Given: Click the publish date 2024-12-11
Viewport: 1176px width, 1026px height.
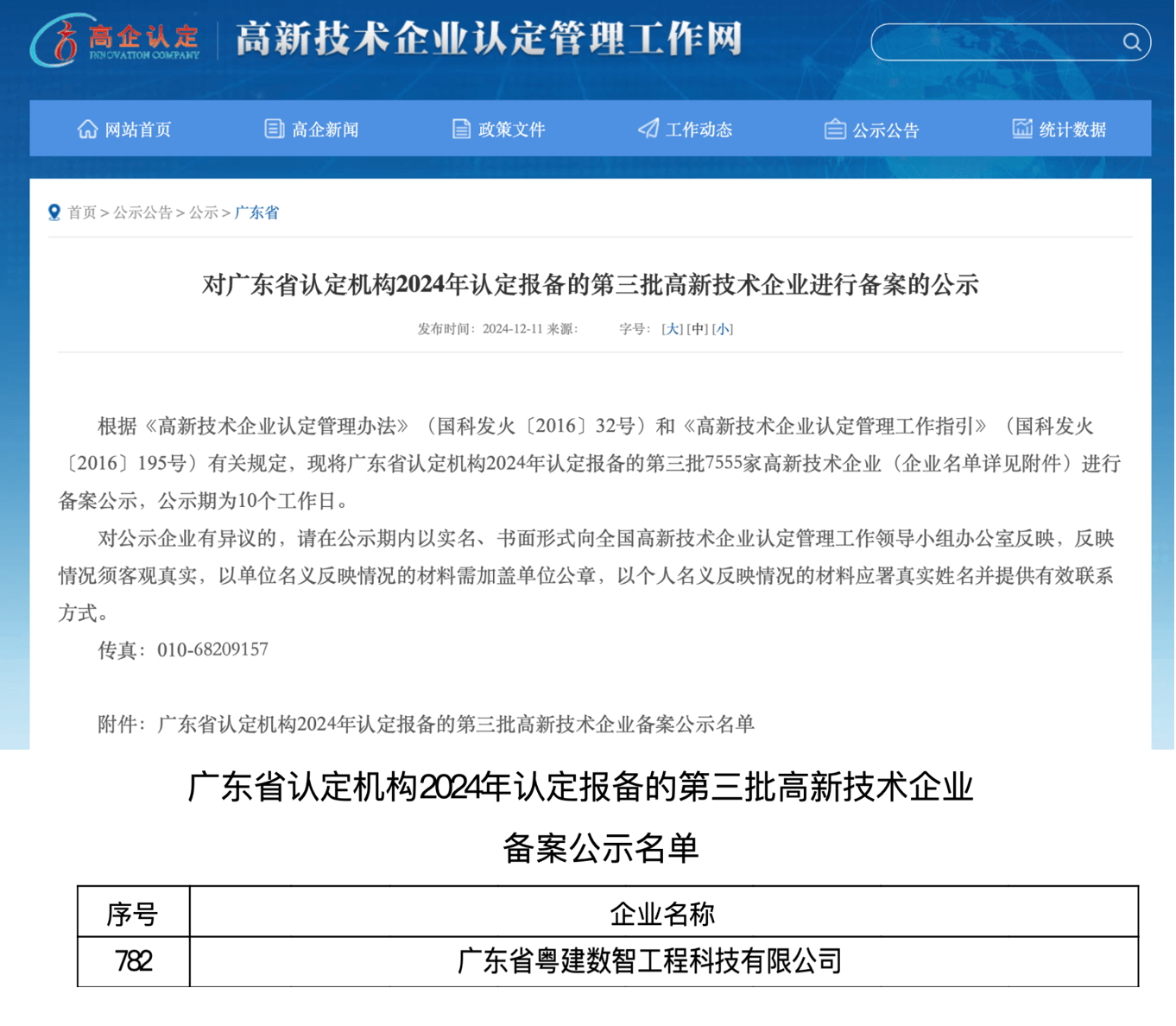Looking at the screenshot, I should 512,329.
